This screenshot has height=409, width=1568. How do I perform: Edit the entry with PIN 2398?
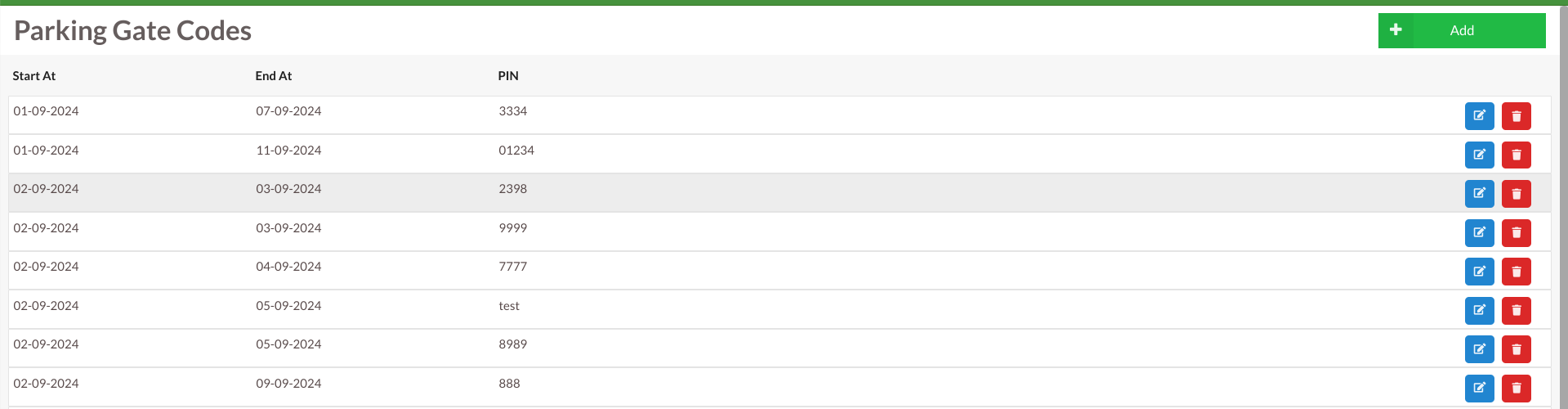1479,194
